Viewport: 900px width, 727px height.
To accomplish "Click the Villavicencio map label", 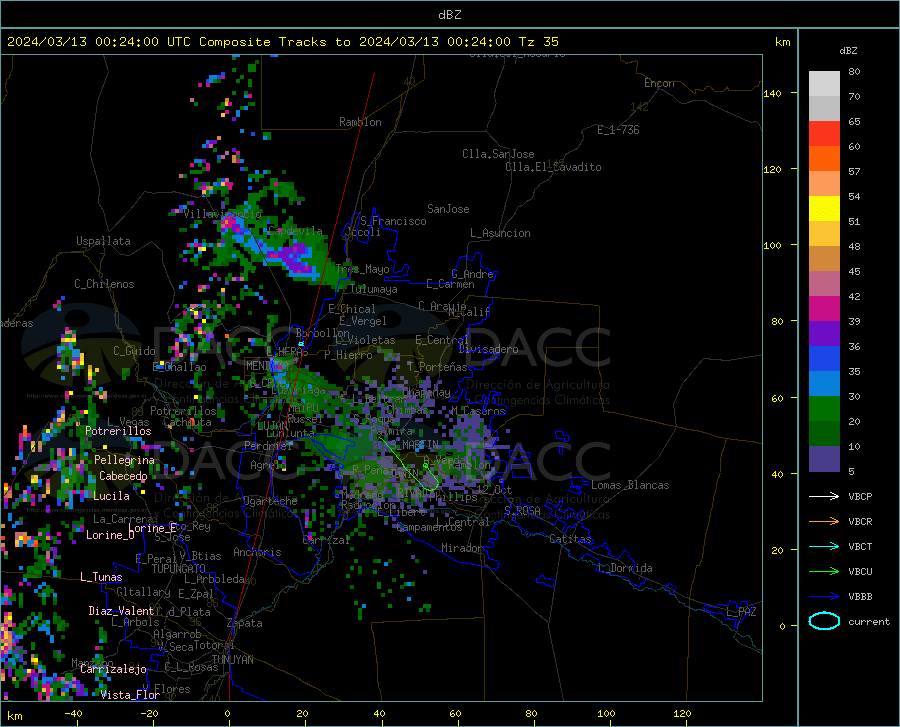I will coord(223,214).
